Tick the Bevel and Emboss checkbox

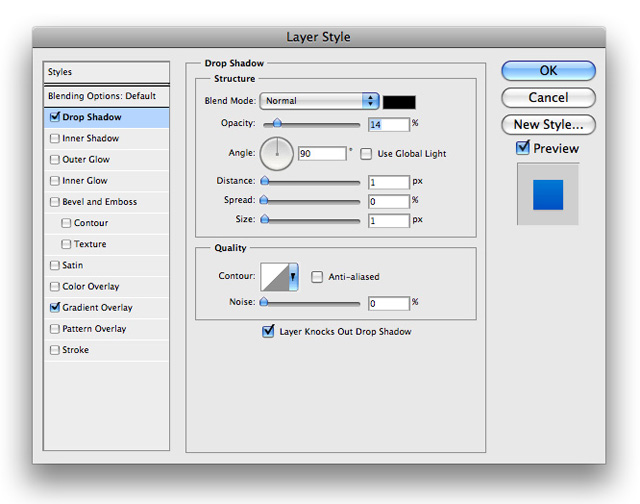point(55,202)
